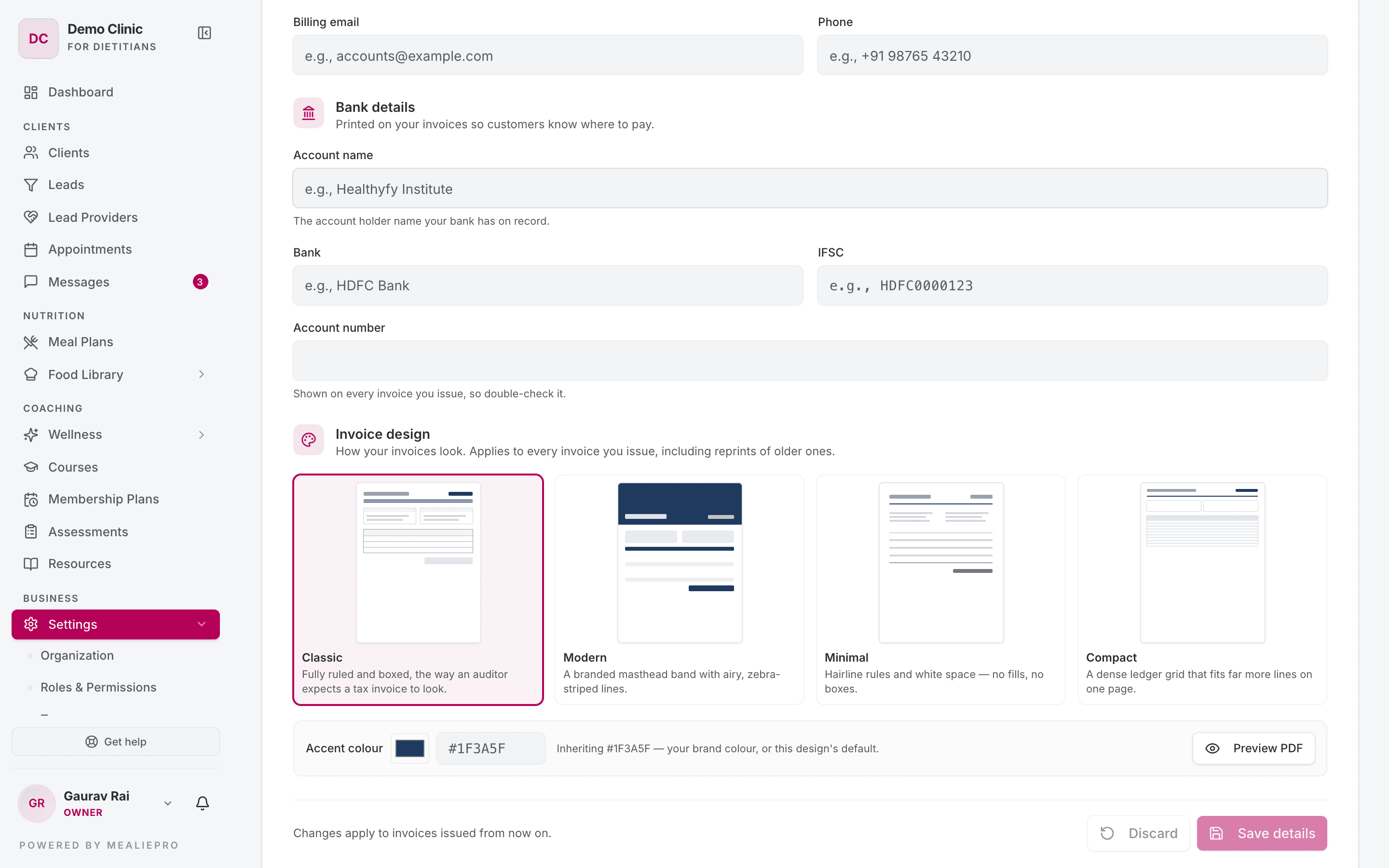Open Lead Providers section

pyautogui.click(x=115, y=217)
